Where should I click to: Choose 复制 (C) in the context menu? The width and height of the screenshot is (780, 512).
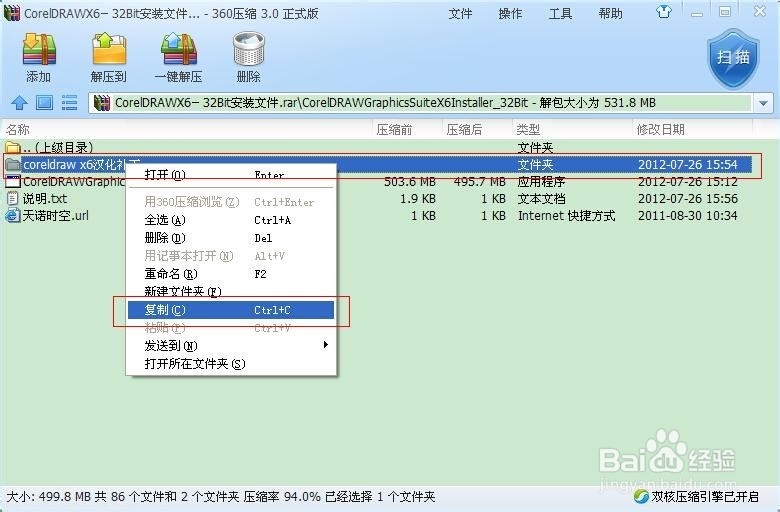231,309
